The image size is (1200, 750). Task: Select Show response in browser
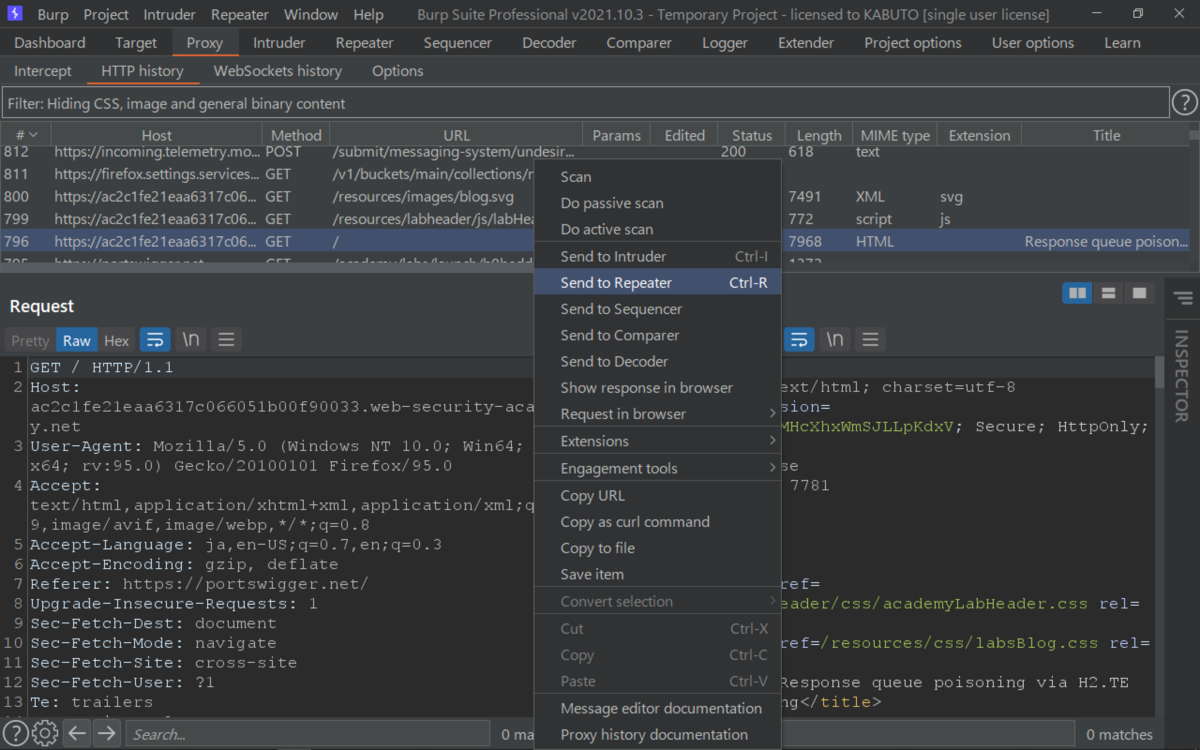[x=657, y=388]
